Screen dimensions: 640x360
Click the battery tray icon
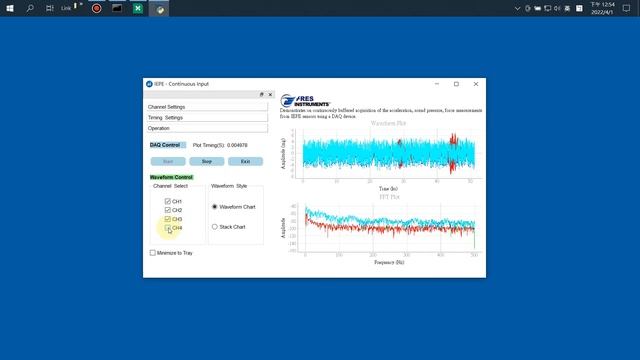coord(538,8)
